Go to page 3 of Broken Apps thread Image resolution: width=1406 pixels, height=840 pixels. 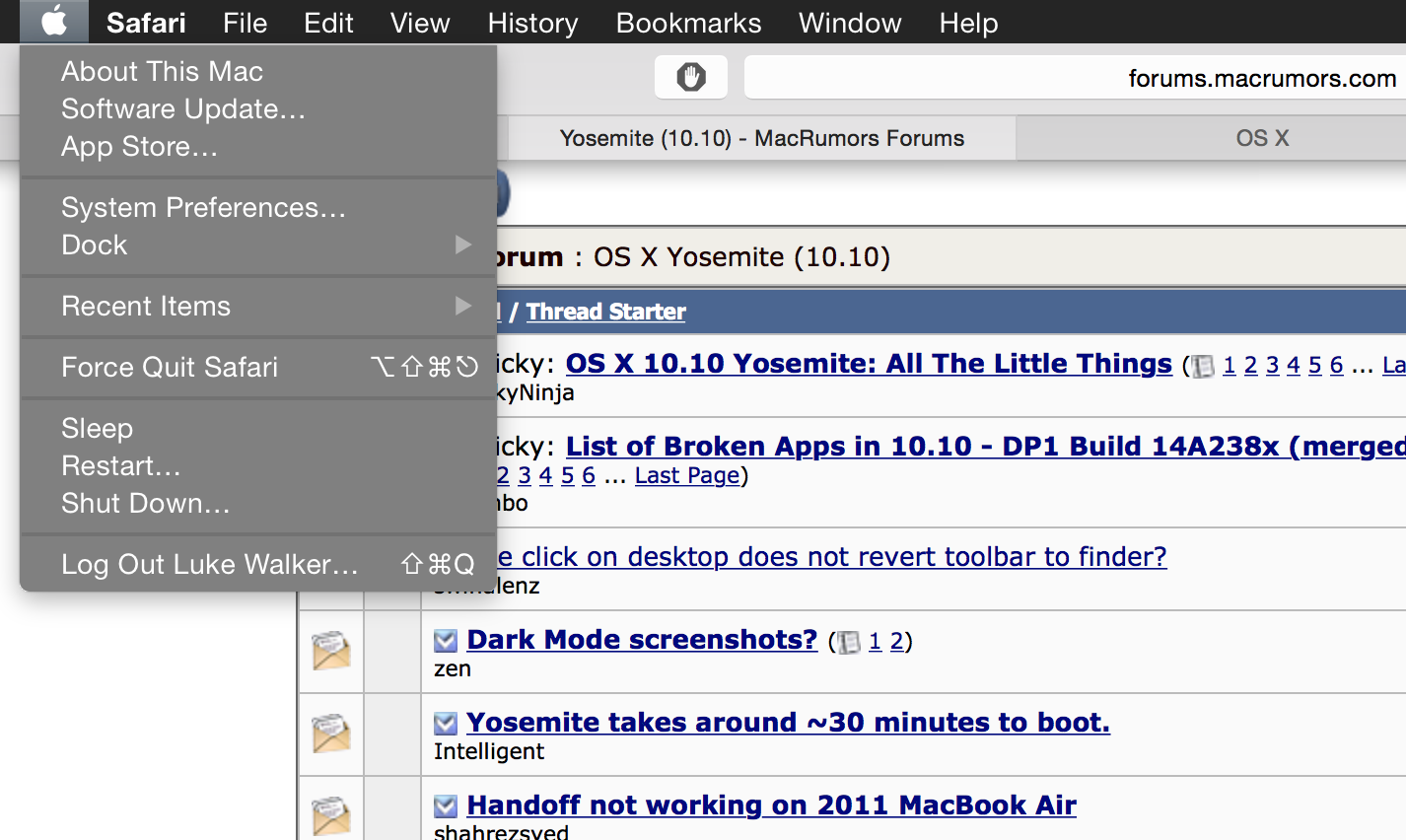tap(525, 476)
